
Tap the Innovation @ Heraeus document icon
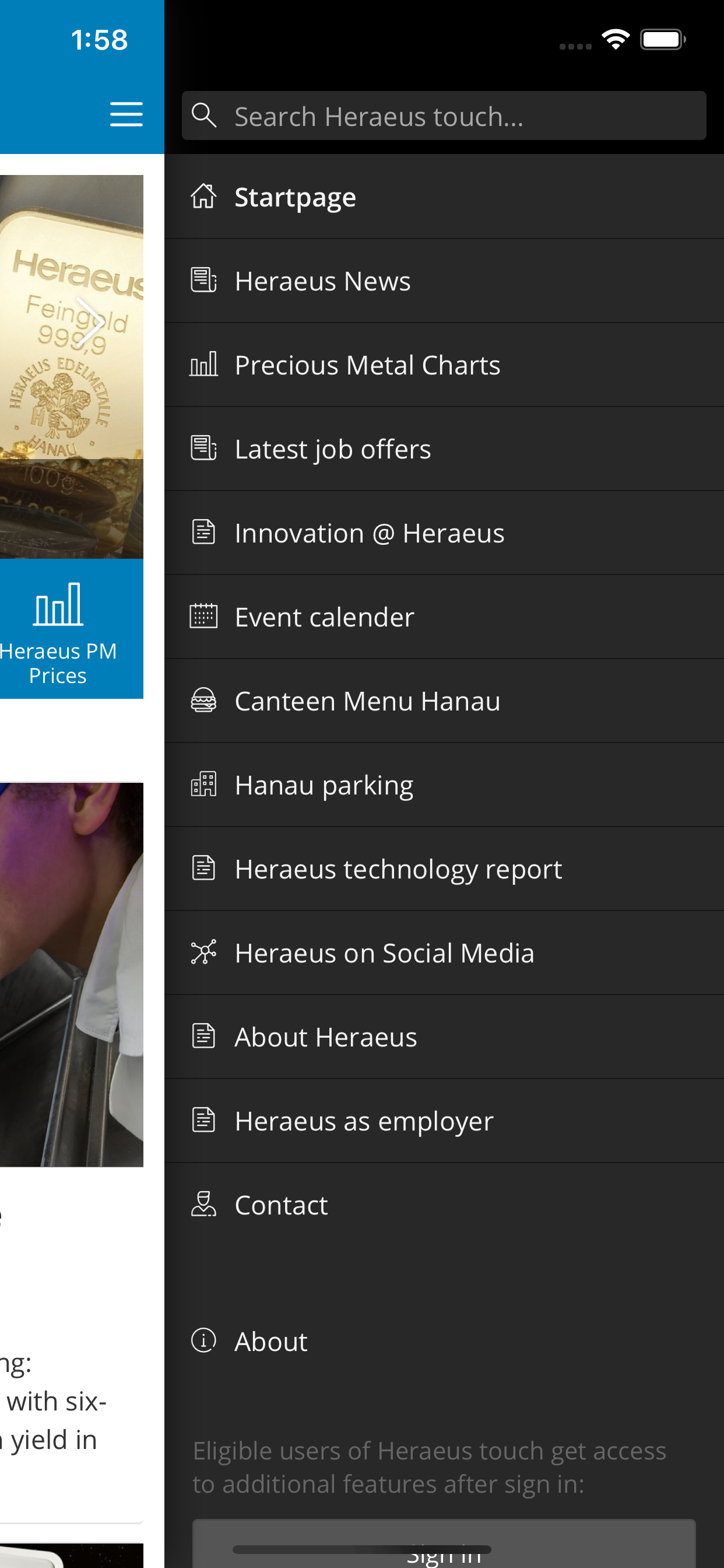pyautogui.click(x=203, y=532)
